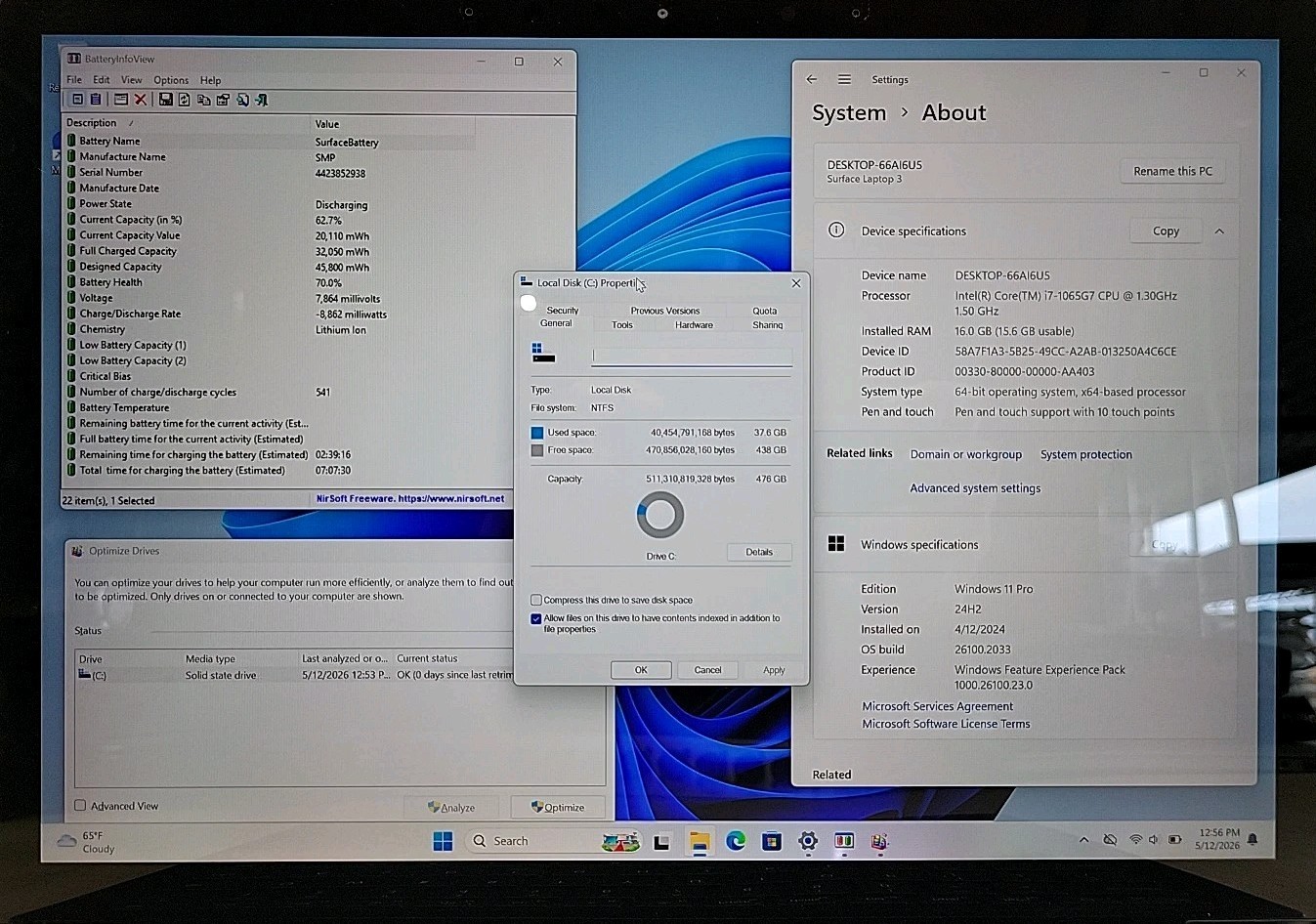Screen dimensions: 1316x924
Task: Click the weather widget showing 65°F Cloudy
Action: coord(86,842)
